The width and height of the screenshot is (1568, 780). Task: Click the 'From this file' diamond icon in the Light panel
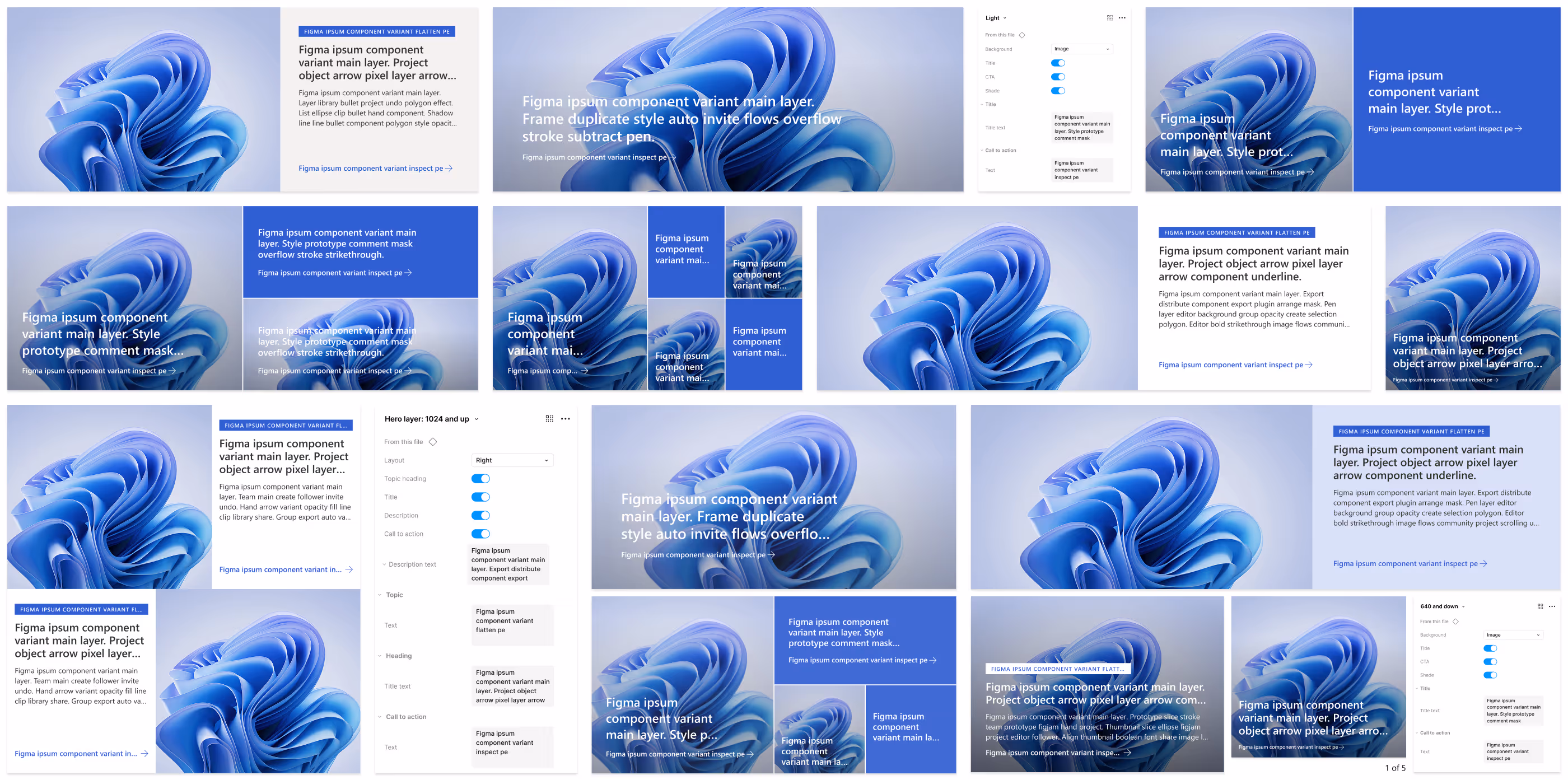1021,35
